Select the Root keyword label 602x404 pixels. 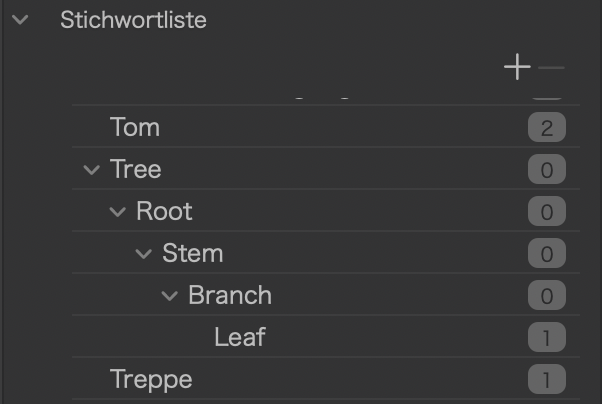(164, 212)
